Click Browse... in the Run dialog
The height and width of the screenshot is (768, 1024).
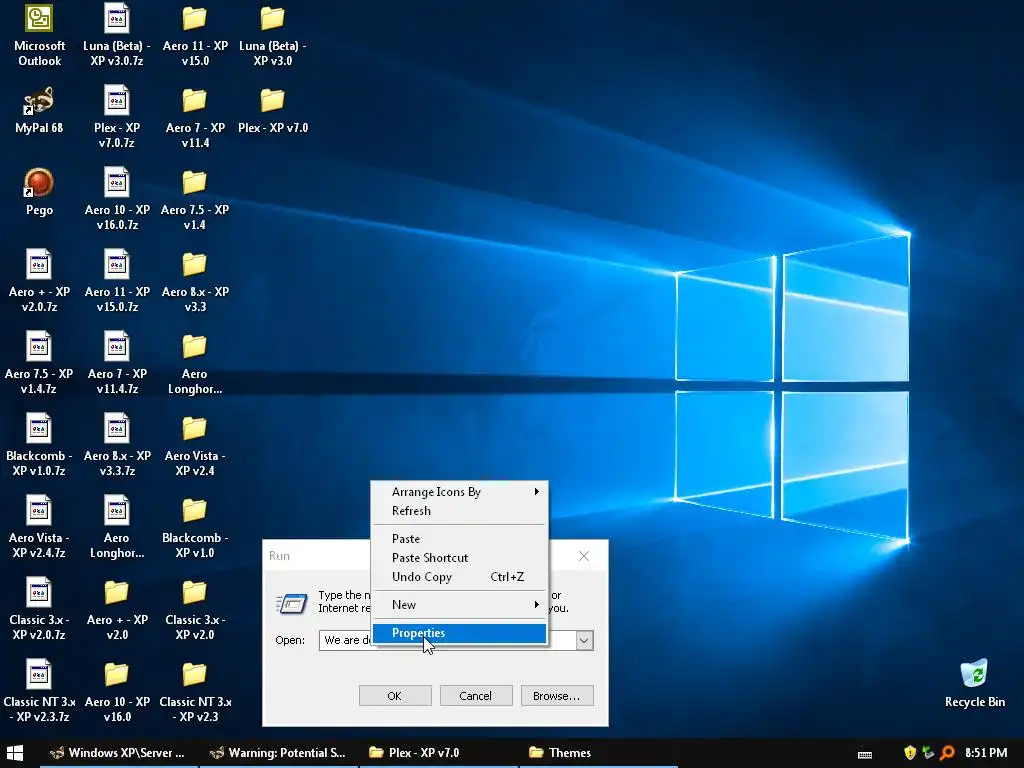click(557, 696)
